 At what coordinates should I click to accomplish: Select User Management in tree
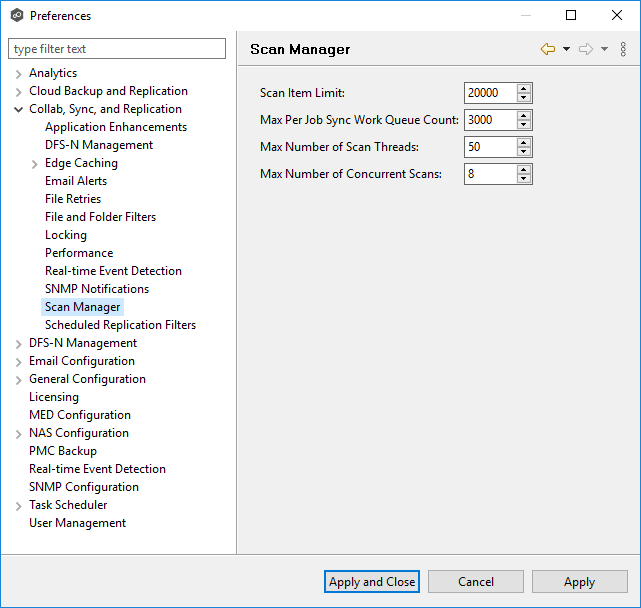coord(77,523)
